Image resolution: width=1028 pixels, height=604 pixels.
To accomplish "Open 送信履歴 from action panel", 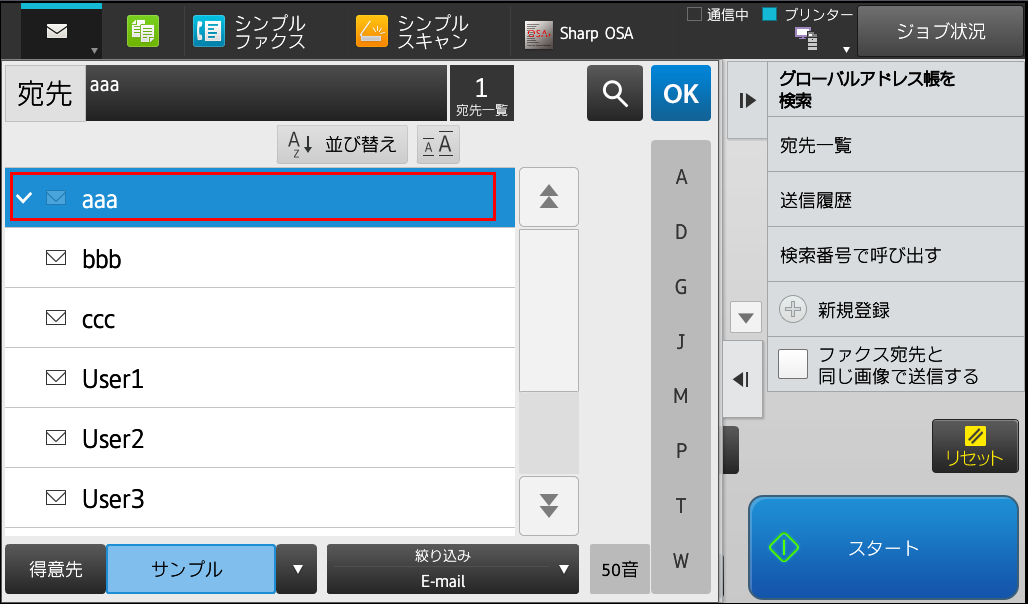I will point(895,200).
